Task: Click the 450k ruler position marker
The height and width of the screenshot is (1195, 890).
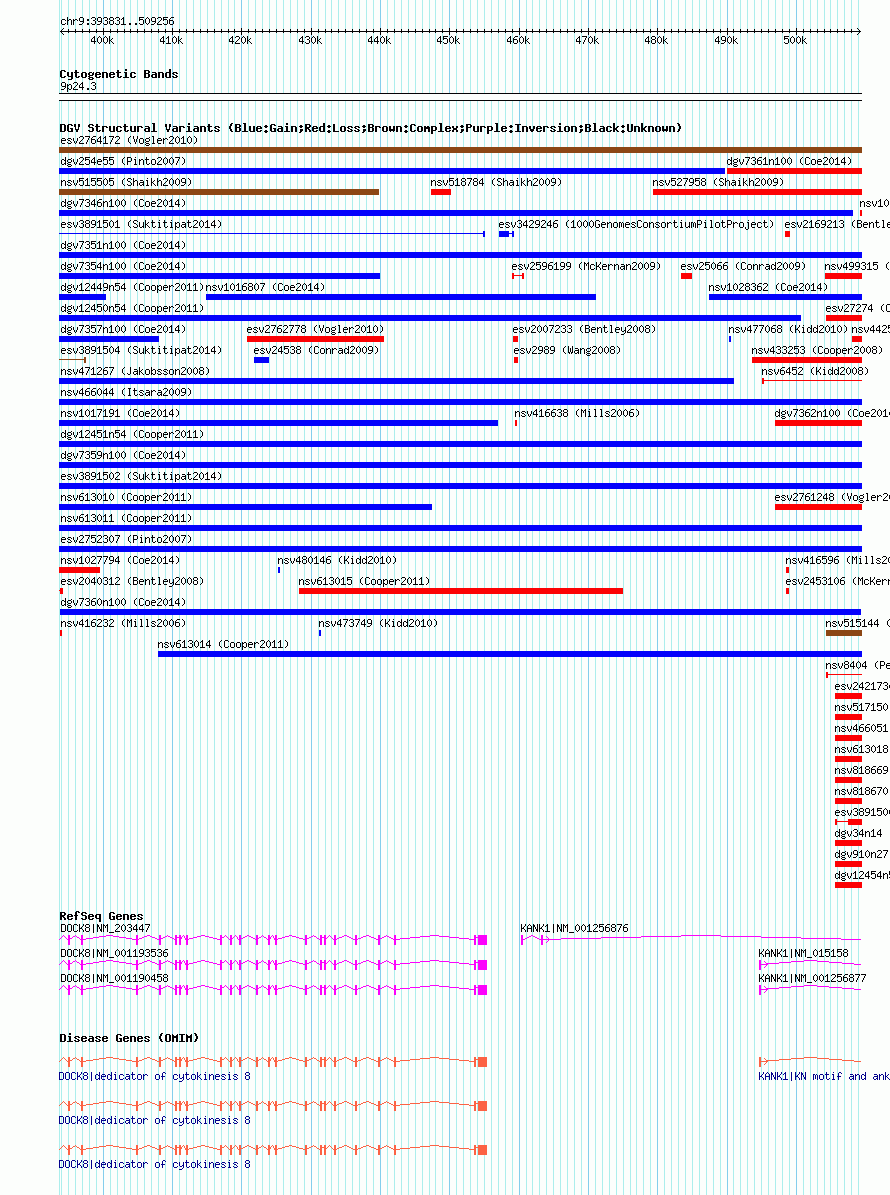Action: coord(448,40)
